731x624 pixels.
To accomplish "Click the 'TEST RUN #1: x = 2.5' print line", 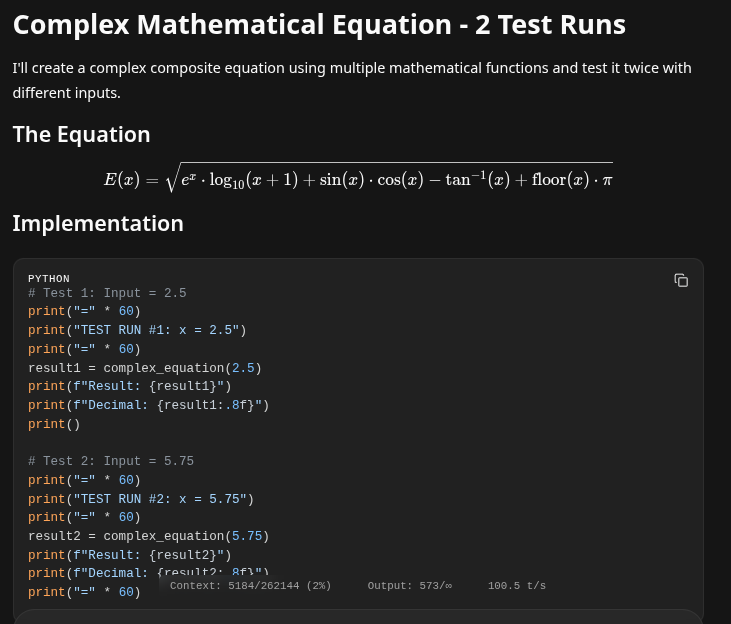I will pyautogui.click(x=137, y=331).
